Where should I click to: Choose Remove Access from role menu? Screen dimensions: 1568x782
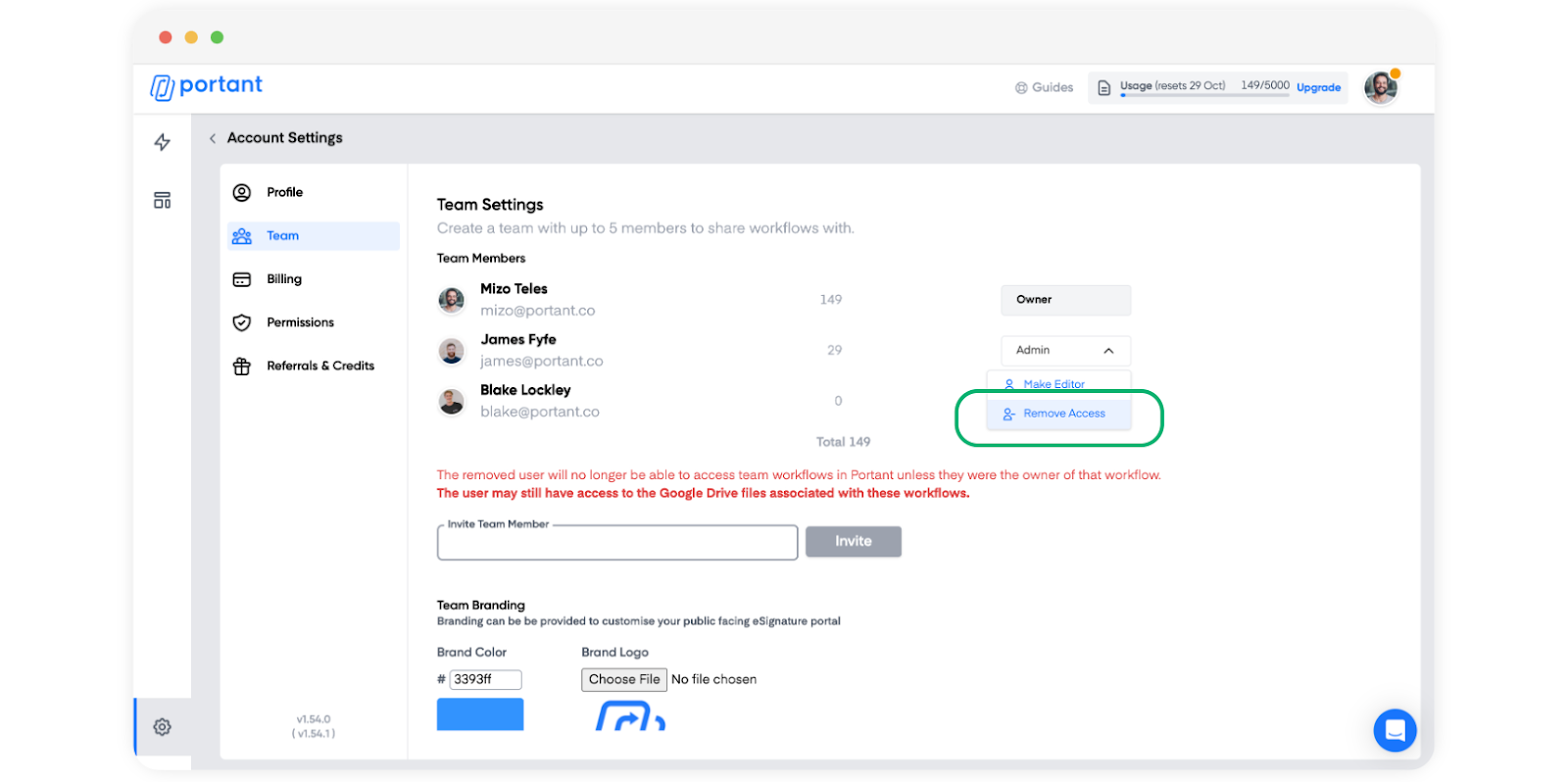tap(1058, 414)
